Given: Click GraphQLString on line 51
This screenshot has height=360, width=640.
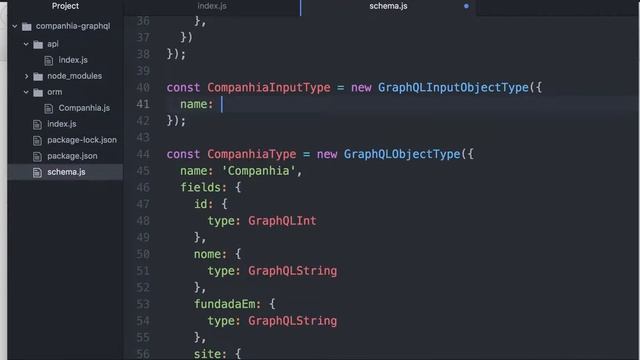Looking at the screenshot, I should coord(292,271).
